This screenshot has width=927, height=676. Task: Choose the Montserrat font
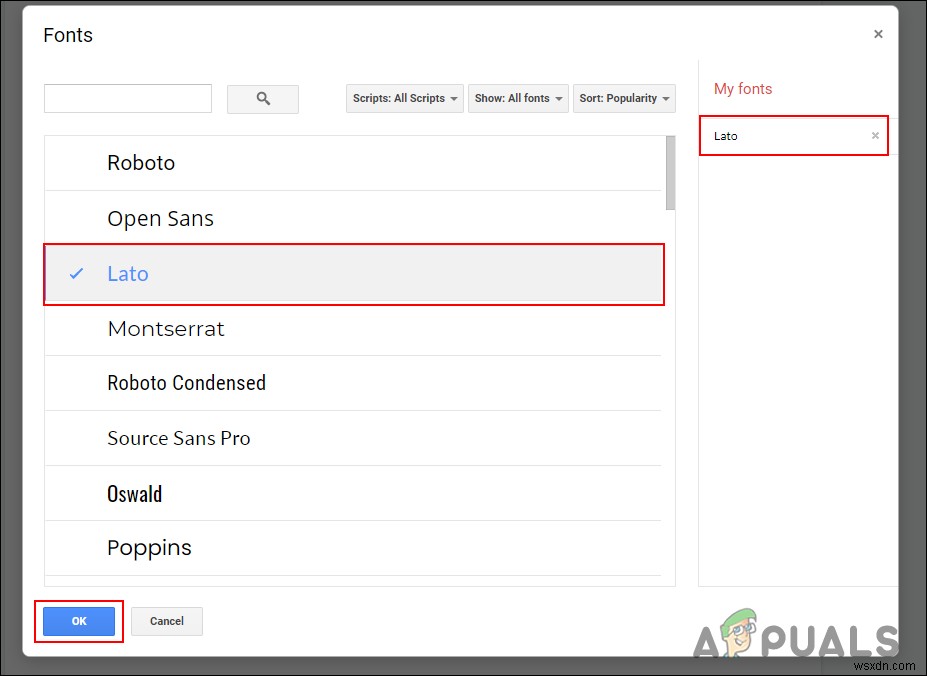click(x=166, y=329)
